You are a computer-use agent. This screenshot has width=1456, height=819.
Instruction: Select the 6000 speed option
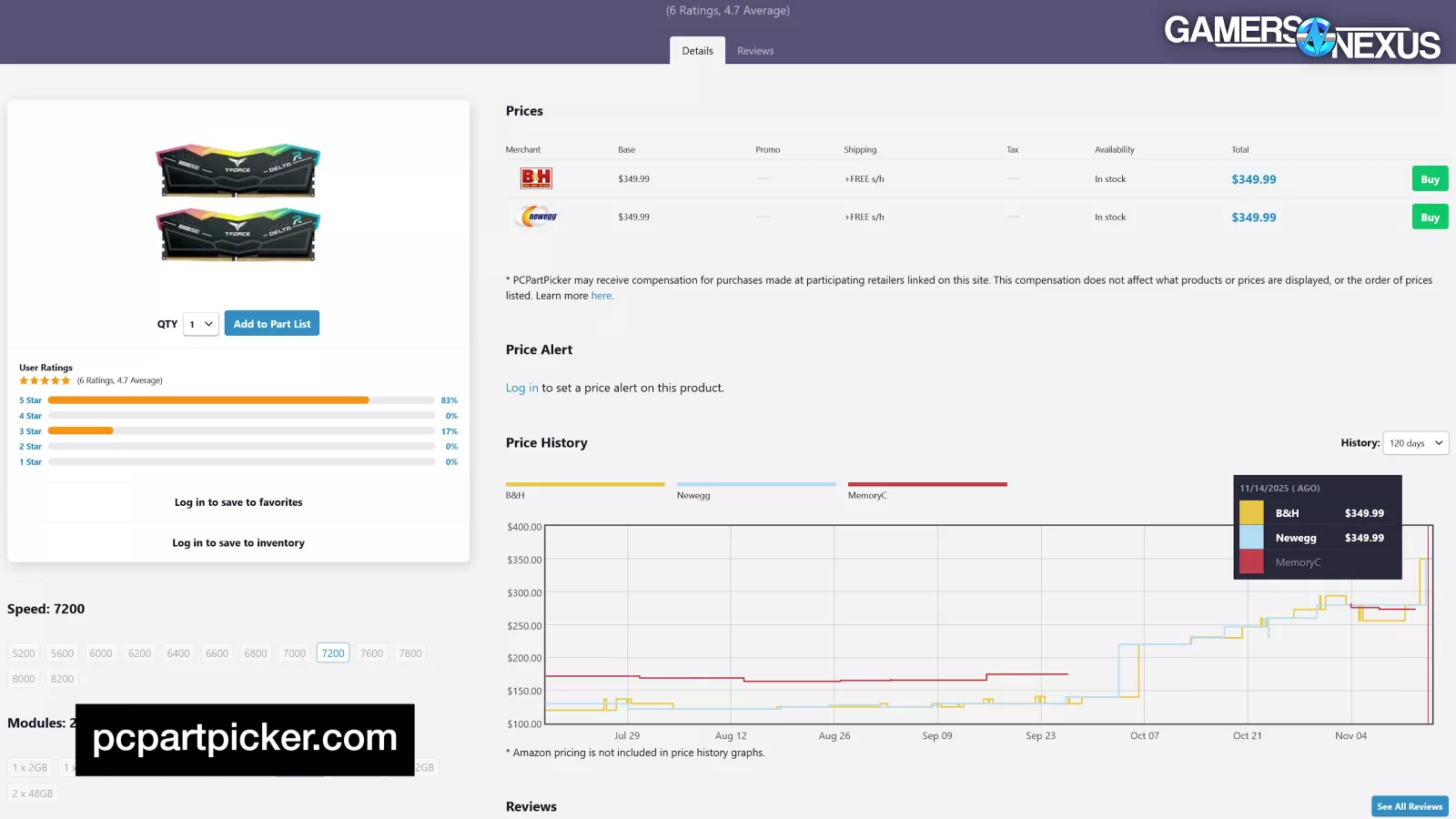point(101,653)
